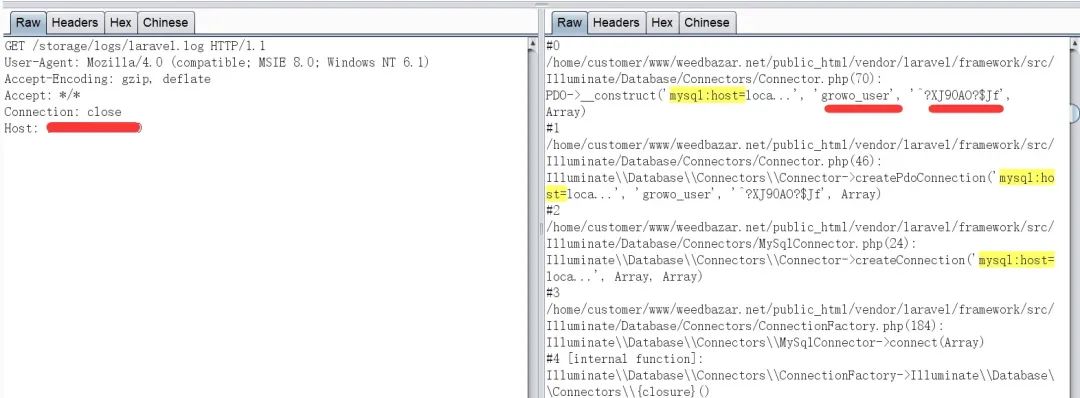This screenshot has width=1080, height=398.
Task: Click the ConnectionFactory->Illuminate\\Database\ line
Action: 800,375
